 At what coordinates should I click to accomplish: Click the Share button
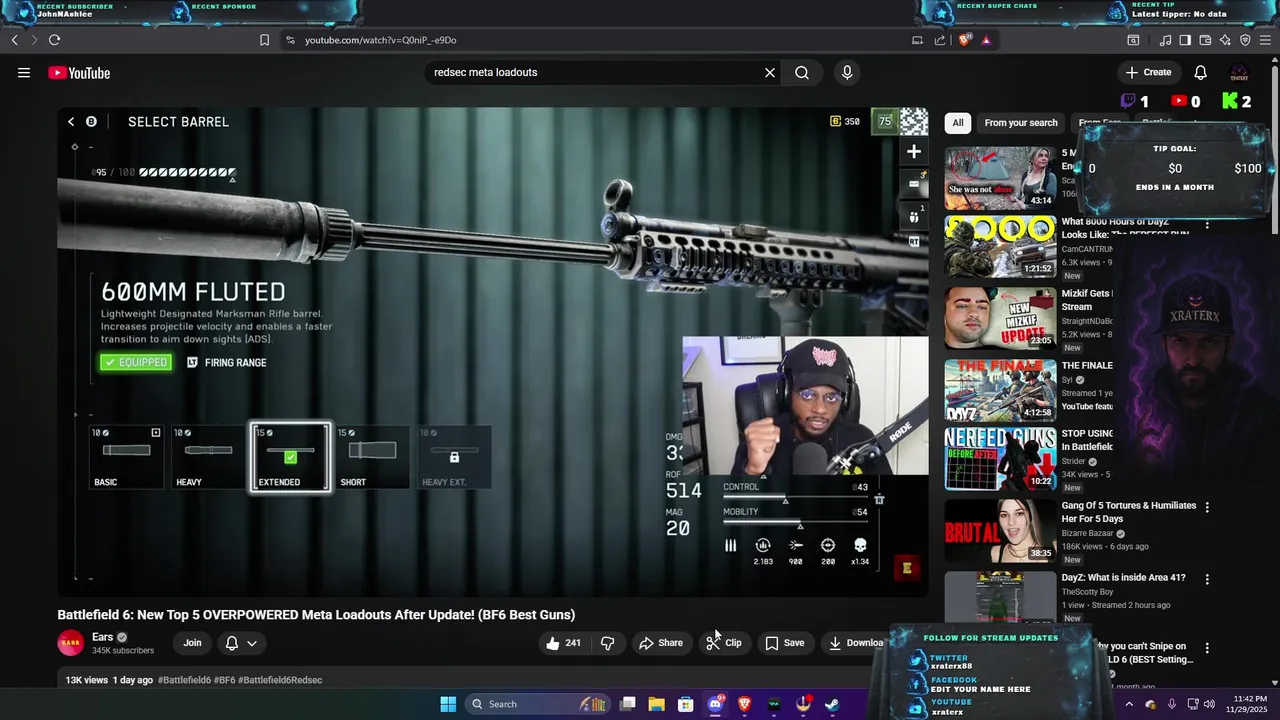[661, 643]
